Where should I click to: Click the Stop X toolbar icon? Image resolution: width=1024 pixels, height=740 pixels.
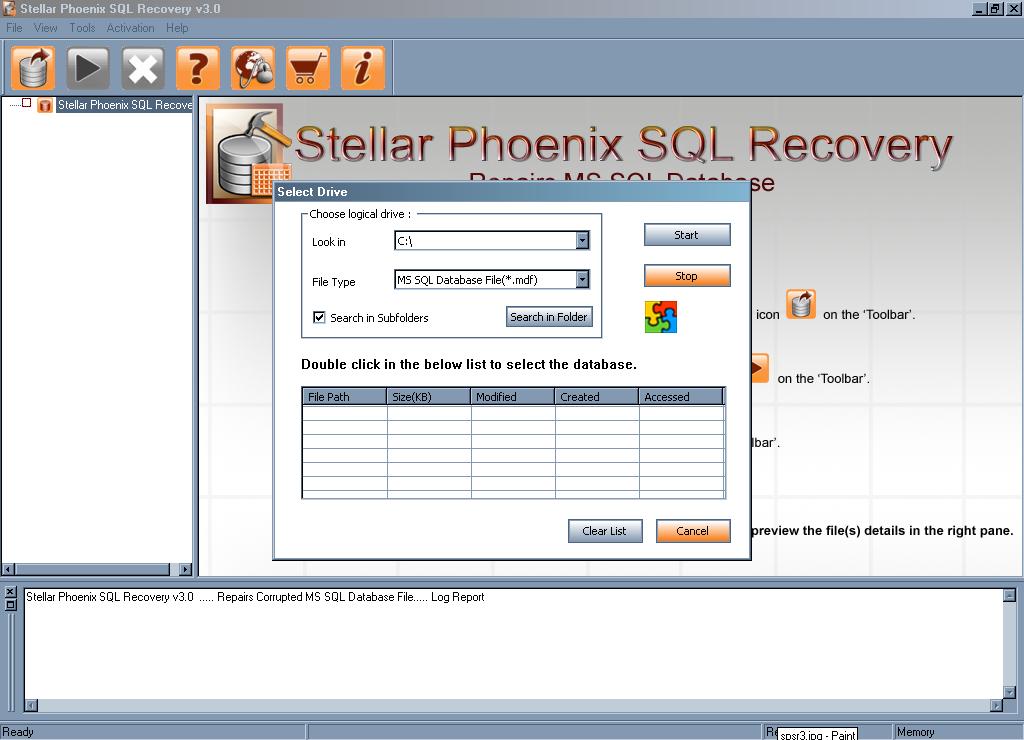[x=143, y=69]
